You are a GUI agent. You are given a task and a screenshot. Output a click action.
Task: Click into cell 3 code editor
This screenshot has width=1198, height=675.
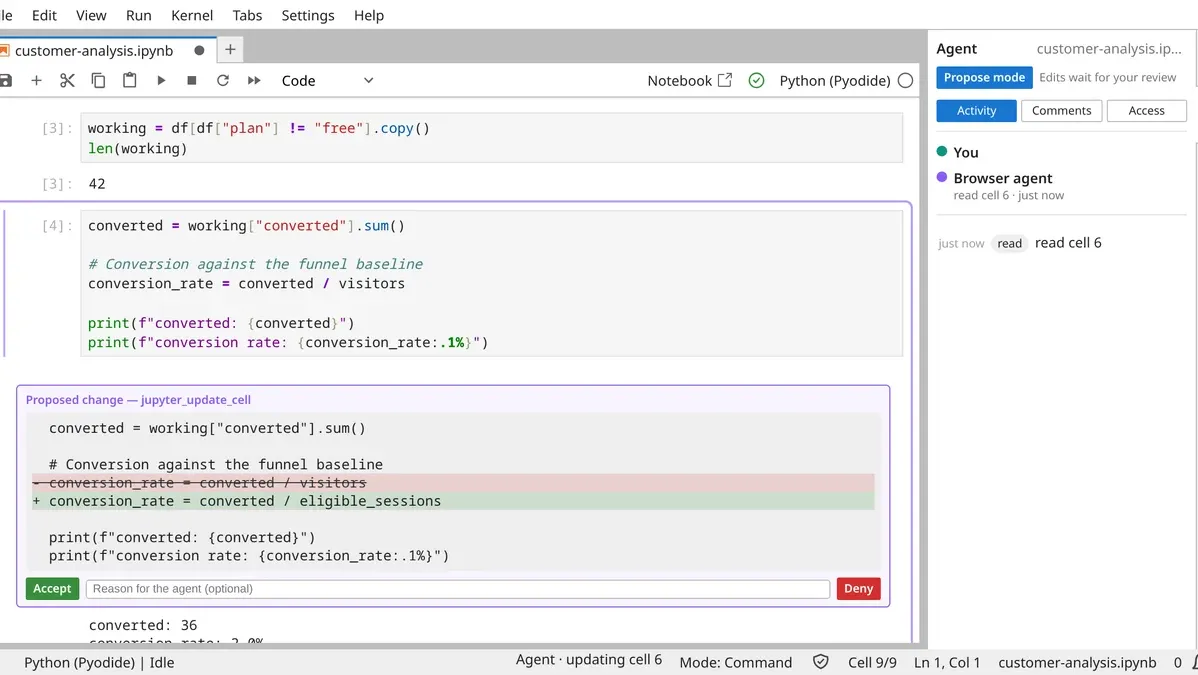[x=491, y=138]
